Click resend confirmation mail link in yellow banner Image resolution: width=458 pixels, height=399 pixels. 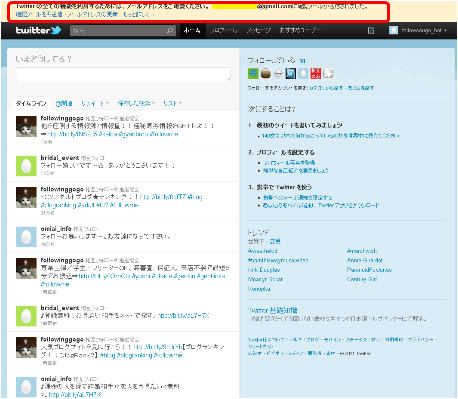(x=39, y=14)
